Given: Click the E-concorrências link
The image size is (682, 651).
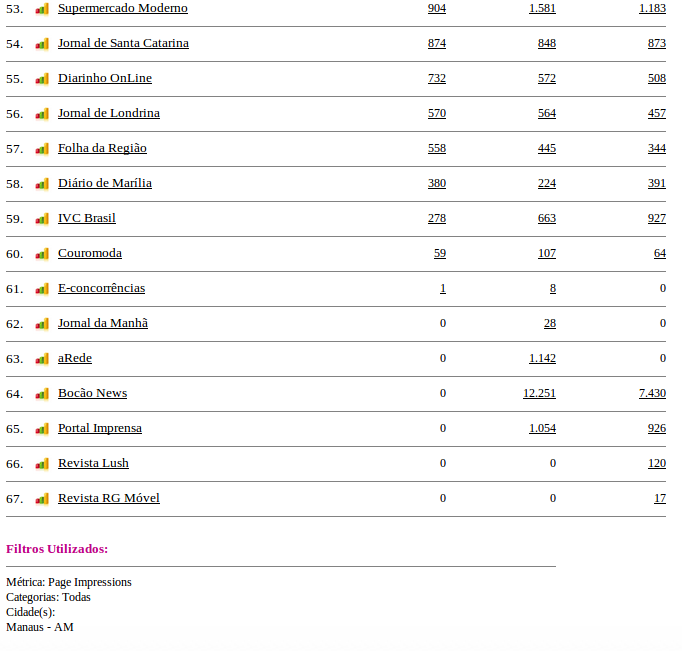Looking at the screenshot, I should click(x=101, y=288).
